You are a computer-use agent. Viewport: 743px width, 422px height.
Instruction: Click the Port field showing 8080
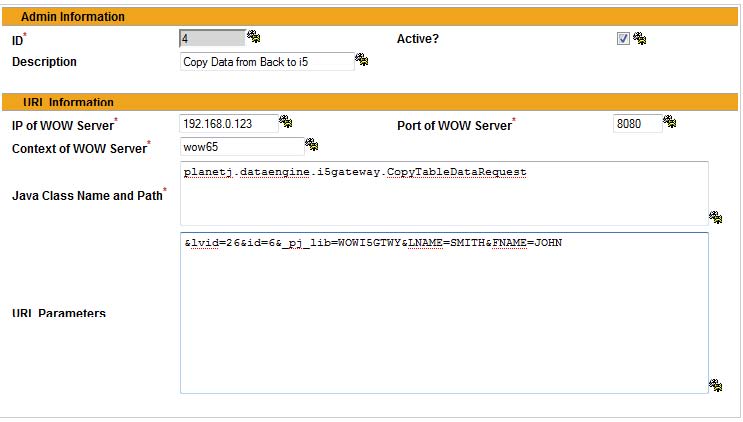click(x=637, y=124)
